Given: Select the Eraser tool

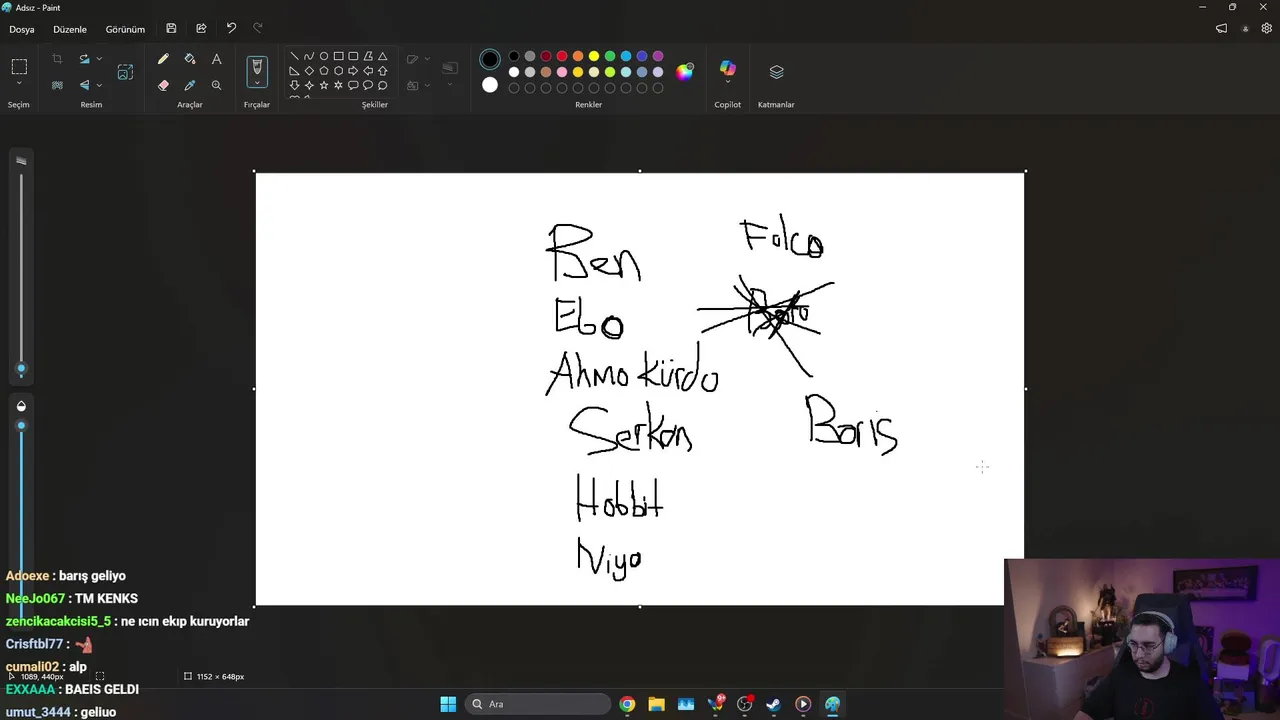Looking at the screenshot, I should point(163,85).
